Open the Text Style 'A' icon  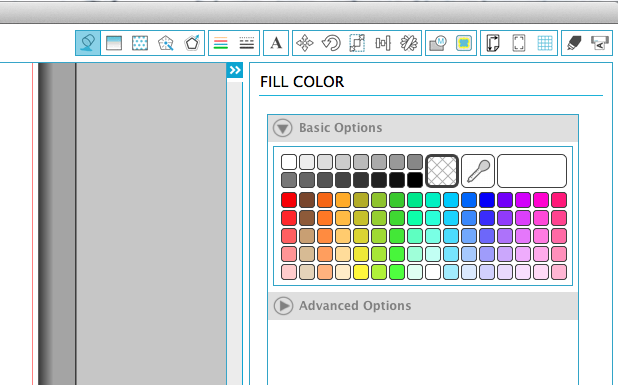(x=276, y=43)
